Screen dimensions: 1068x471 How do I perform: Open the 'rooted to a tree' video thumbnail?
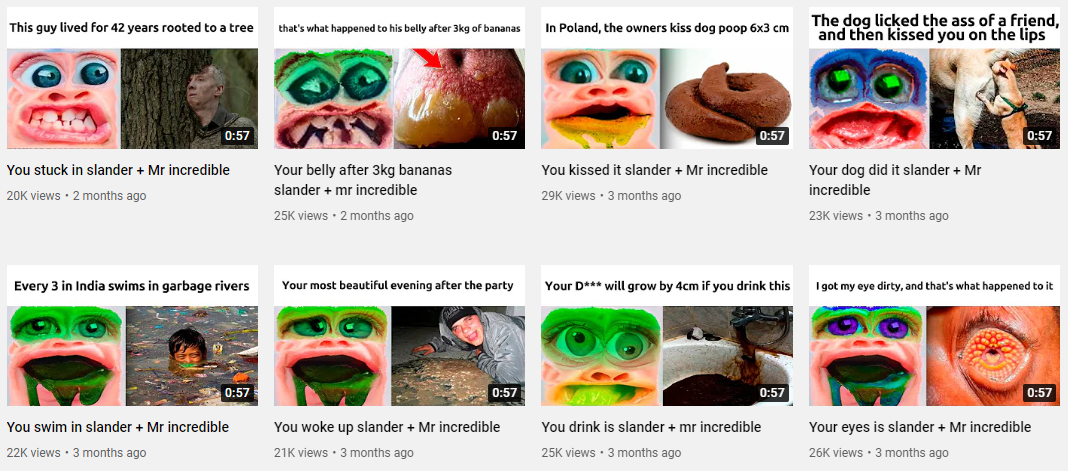pos(132,78)
